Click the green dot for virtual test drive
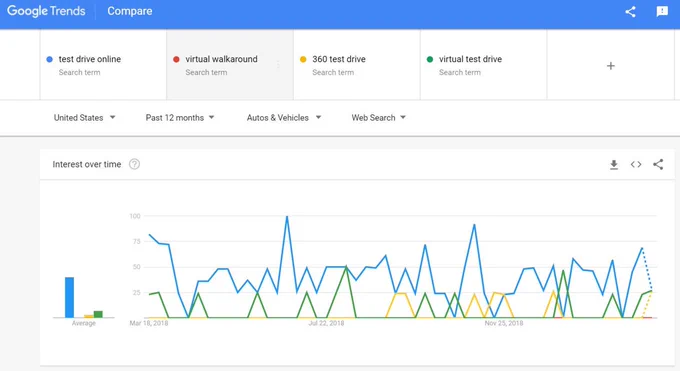 point(430,59)
